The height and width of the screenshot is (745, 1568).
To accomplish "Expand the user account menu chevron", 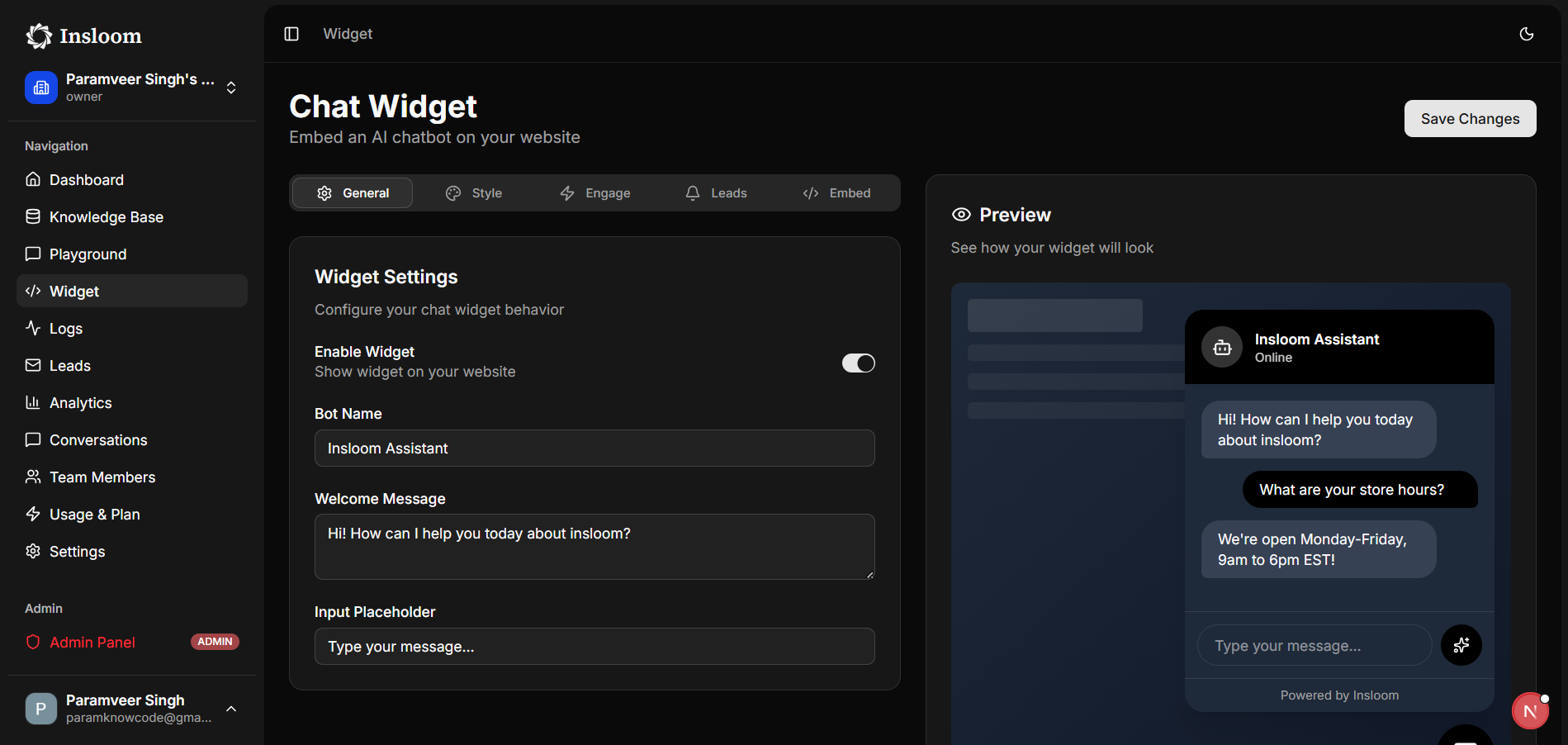I will click(231, 709).
